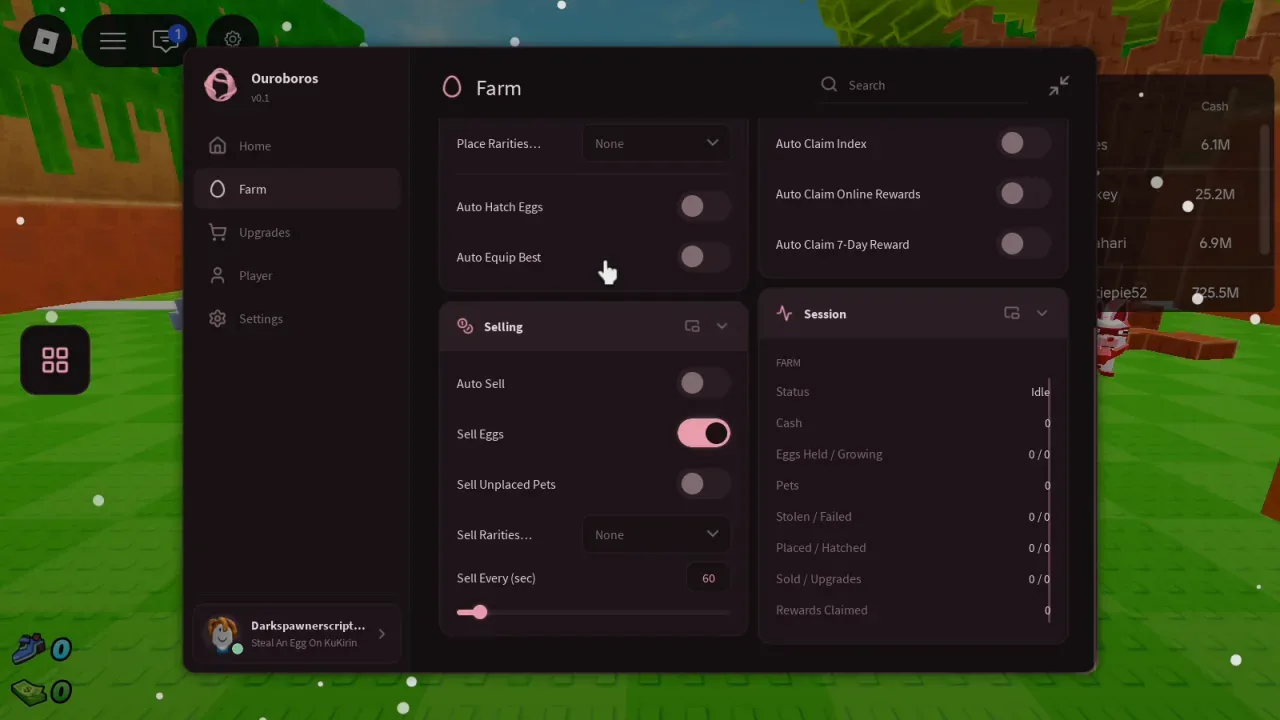This screenshot has height=720, width=1280.
Task: Adjust the Sell Every slider handle
Action: (479, 612)
